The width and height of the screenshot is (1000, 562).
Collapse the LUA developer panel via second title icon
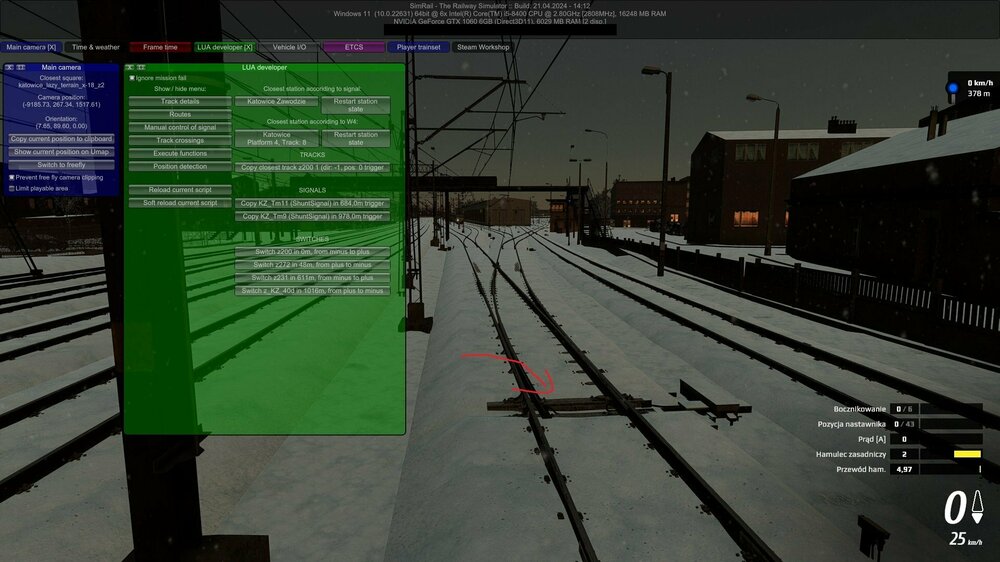(x=141, y=67)
